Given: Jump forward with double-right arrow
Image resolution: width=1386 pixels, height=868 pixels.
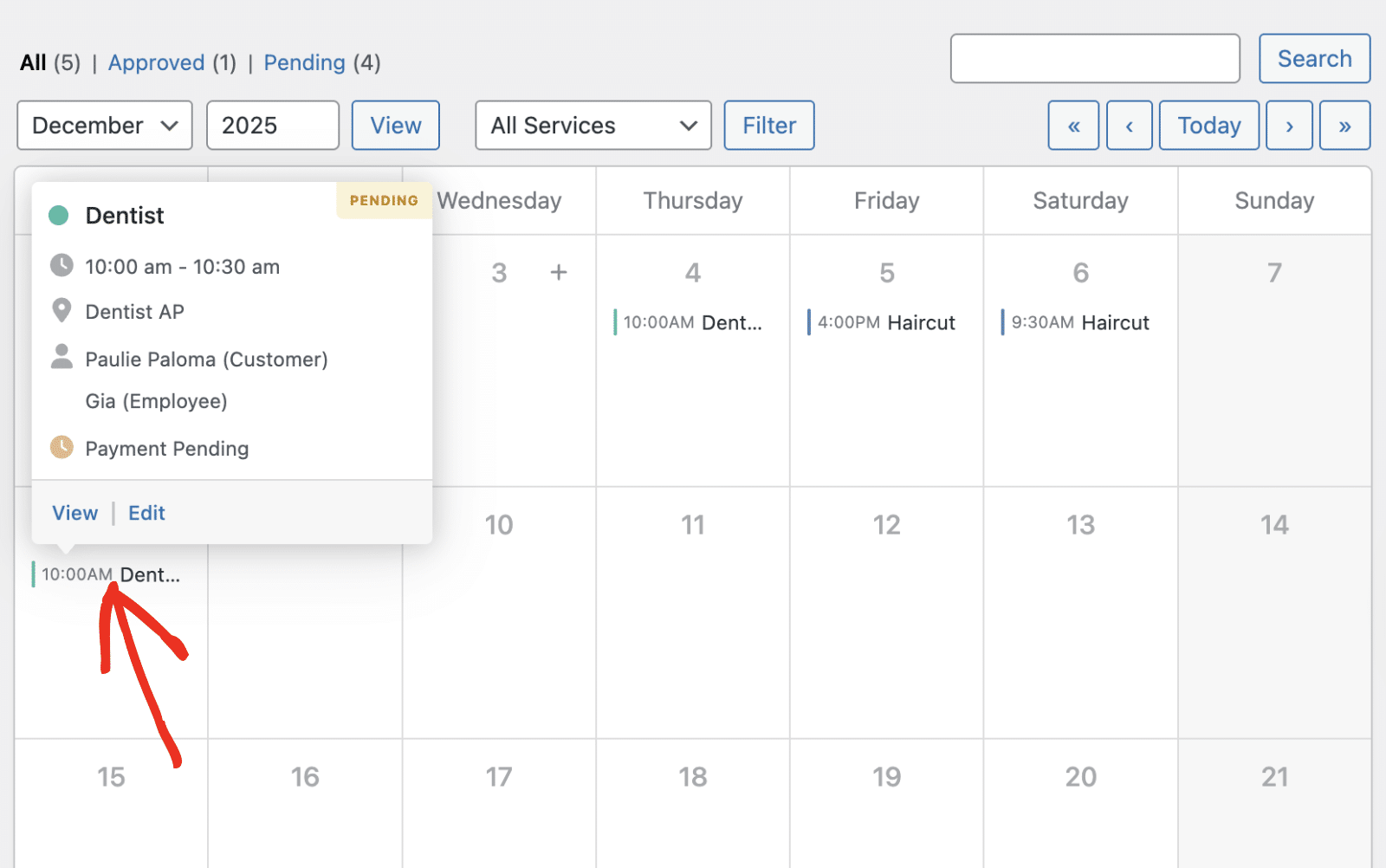Looking at the screenshot, I should coord(1344,126).
